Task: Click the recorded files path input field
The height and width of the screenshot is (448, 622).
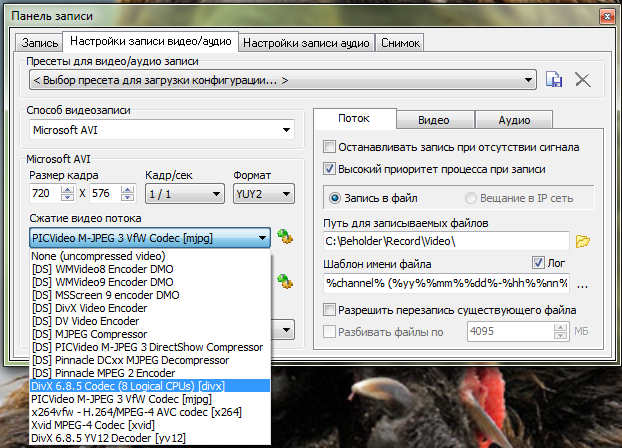Action: [x=445, y=241]
